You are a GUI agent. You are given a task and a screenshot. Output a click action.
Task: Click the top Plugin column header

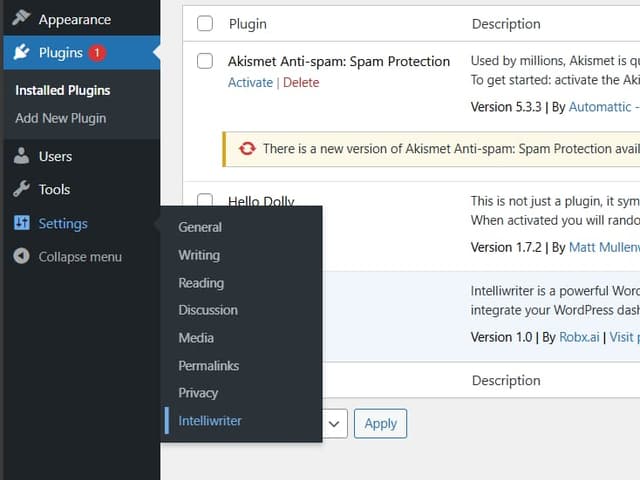click(248, 24)
